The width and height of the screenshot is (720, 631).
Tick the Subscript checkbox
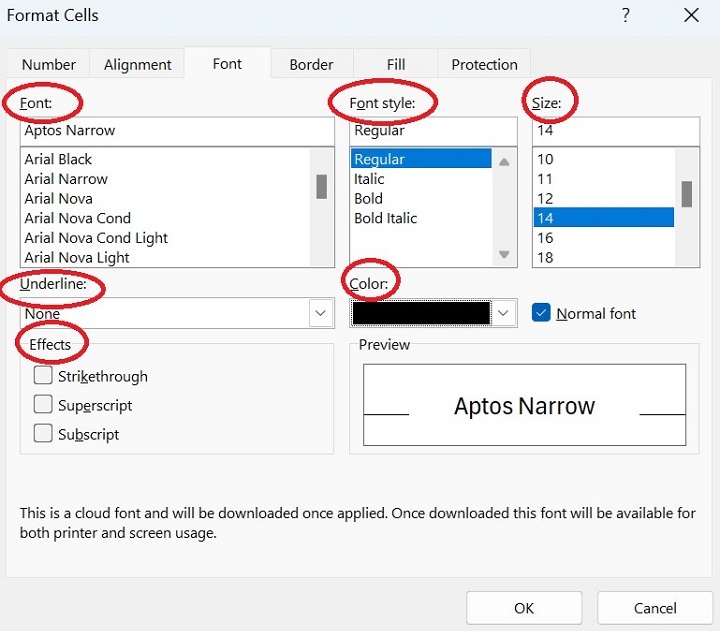(43, 434)
